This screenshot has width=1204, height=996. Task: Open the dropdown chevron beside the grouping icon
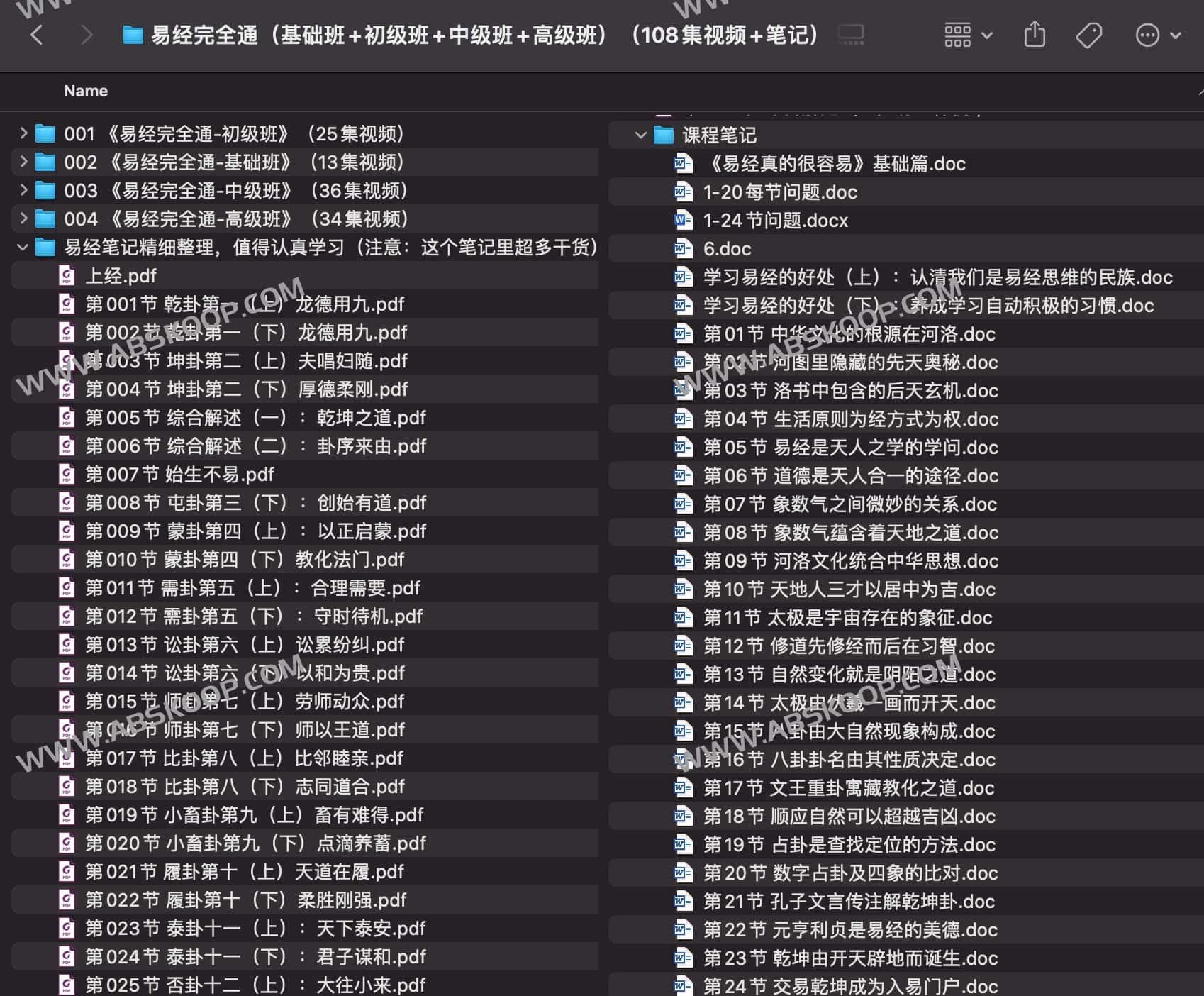coord(986,34)
